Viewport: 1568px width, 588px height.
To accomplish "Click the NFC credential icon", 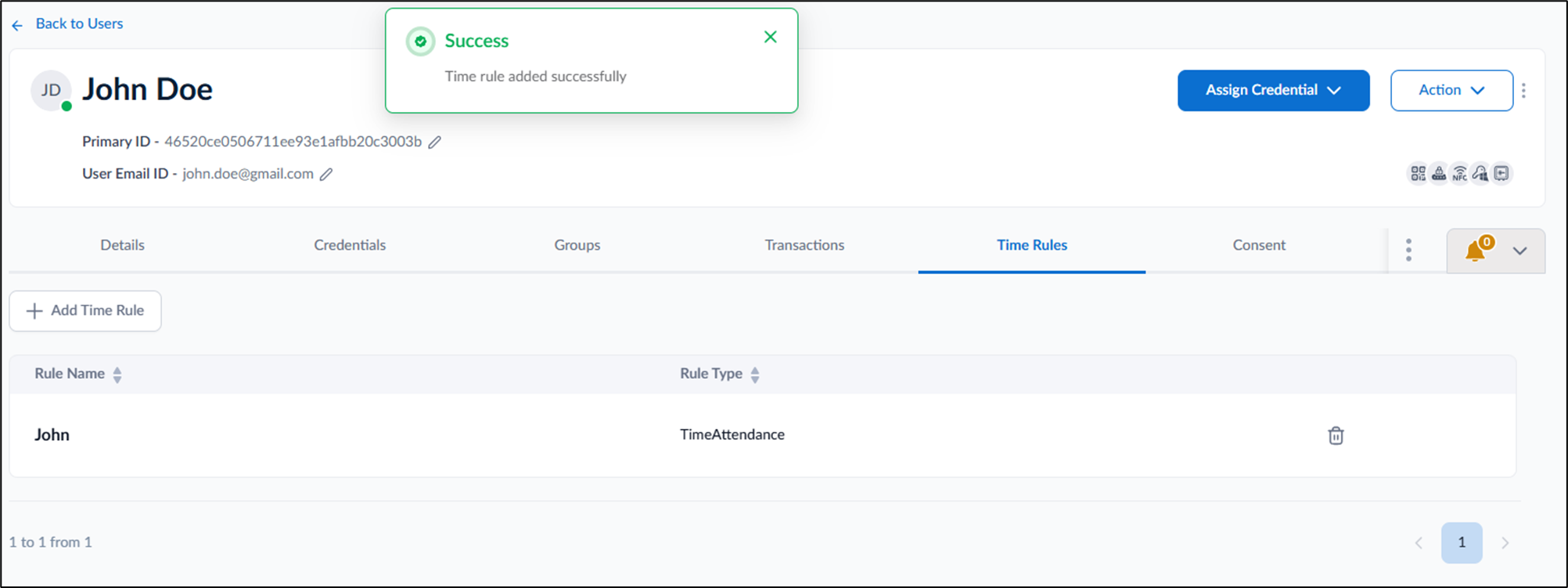I will [1459, 173].
